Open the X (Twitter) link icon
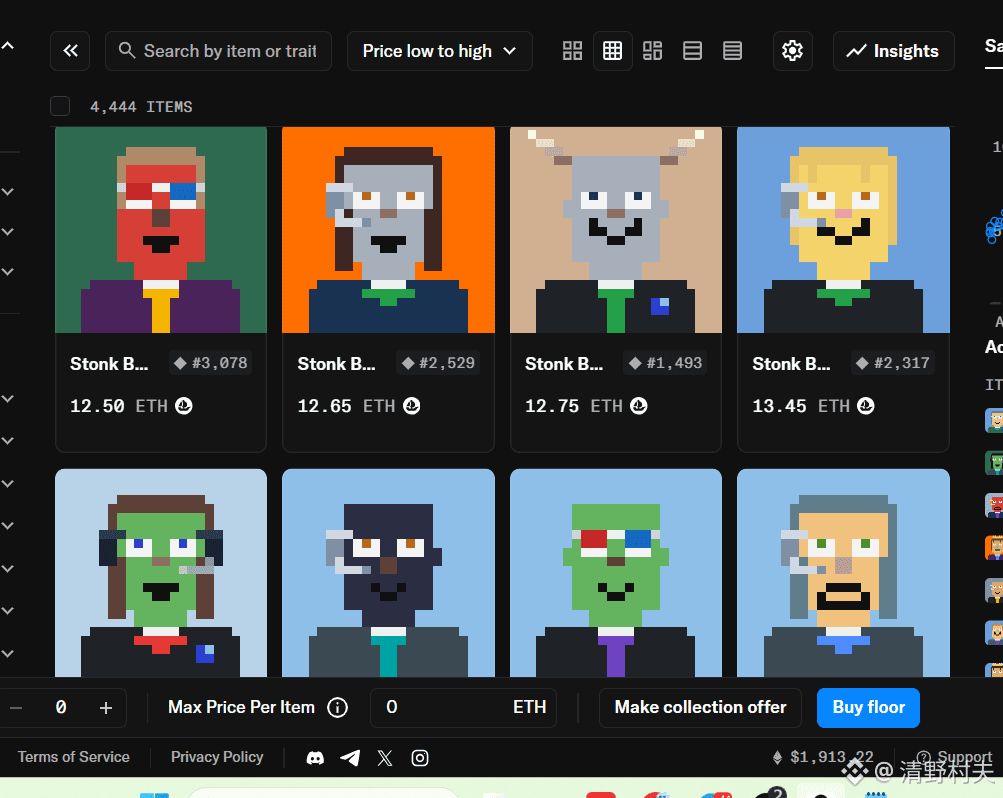1003x798 pixels. coord(384,758)
